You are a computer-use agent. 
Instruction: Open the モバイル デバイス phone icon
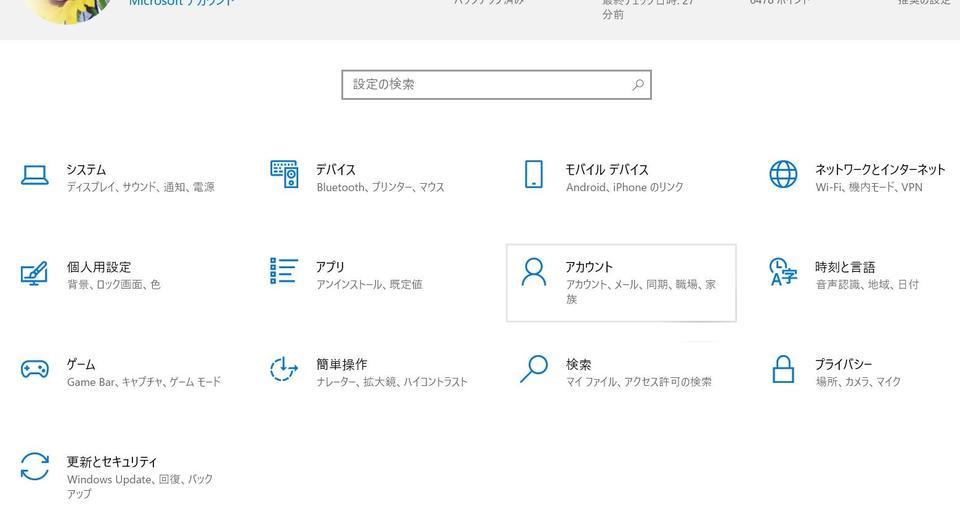[533, 174]
